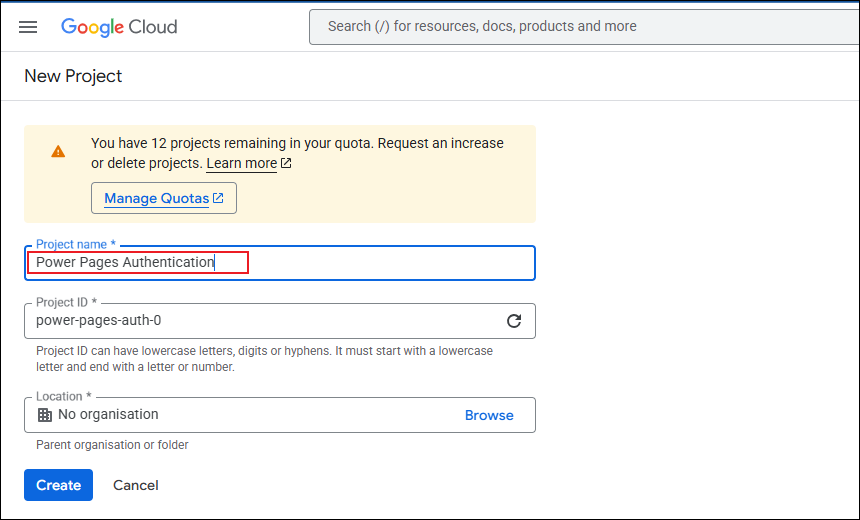Click the Project ID rules helper text
Image resolution: width=860 pixels, height=520 pixels.
pyautogui.click(x=264, y=359)
